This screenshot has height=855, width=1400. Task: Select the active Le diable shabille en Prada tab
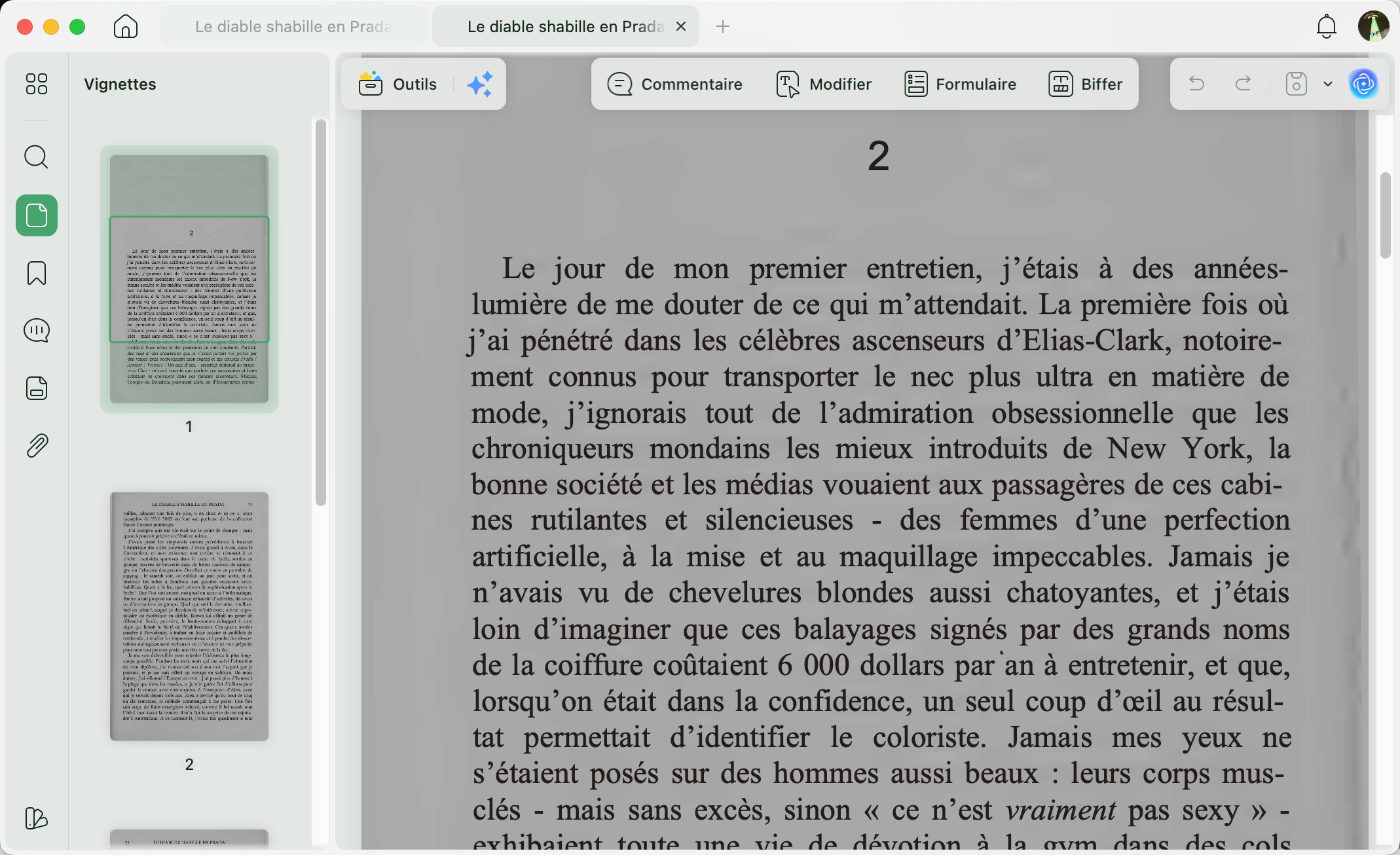coord(564,26)
